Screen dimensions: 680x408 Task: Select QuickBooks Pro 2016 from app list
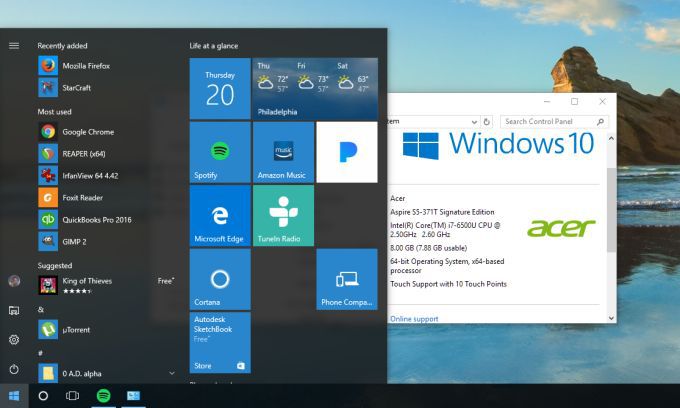click(95, 219)
